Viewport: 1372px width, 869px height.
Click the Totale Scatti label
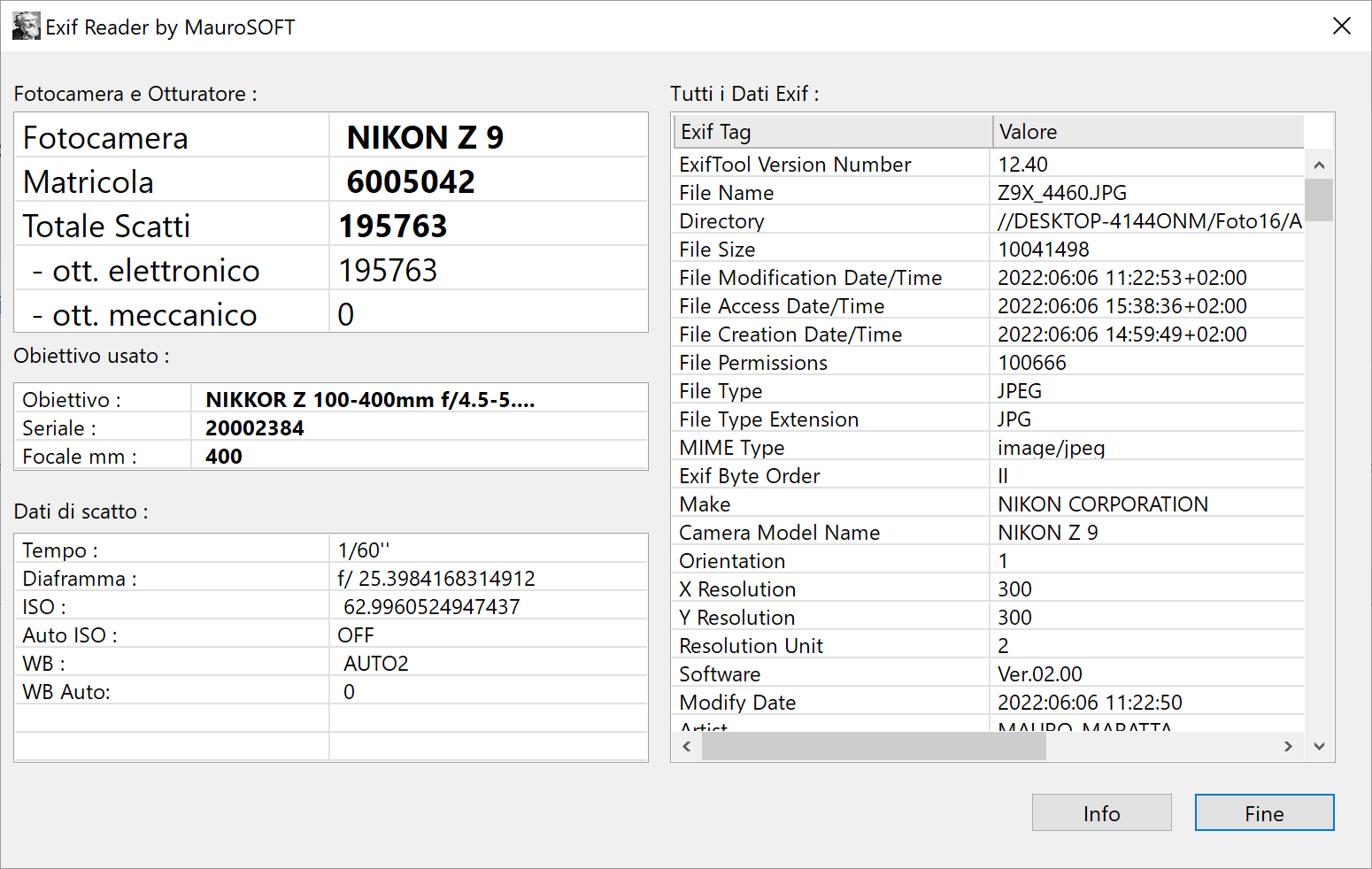[106, 226]
